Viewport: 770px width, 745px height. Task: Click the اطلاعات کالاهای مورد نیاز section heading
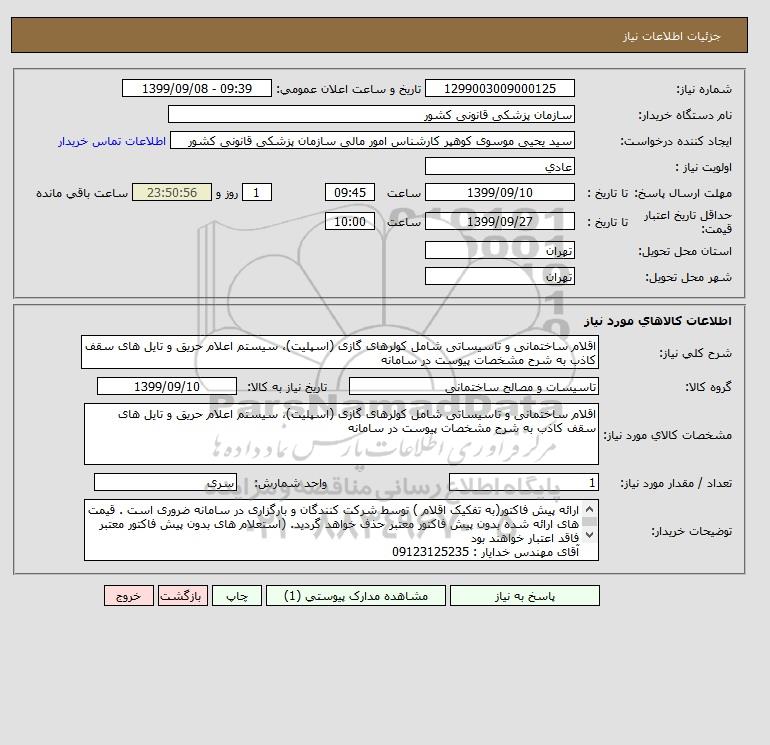658,321
